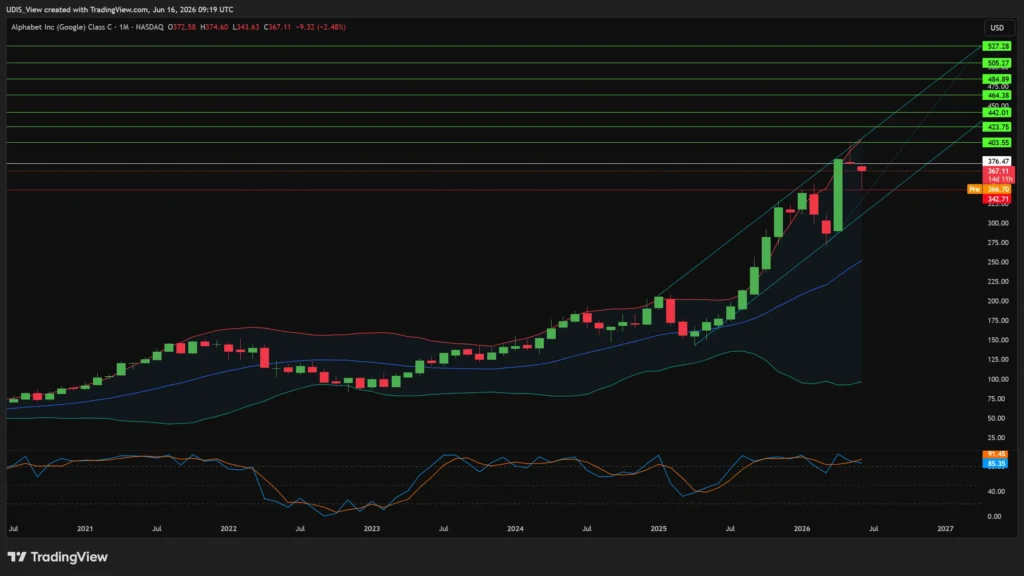This screenshot has width=1024, height=576.
Task: Click the Alphabet Inc (Google) Class C symbol title
Action: pos(61,27)
